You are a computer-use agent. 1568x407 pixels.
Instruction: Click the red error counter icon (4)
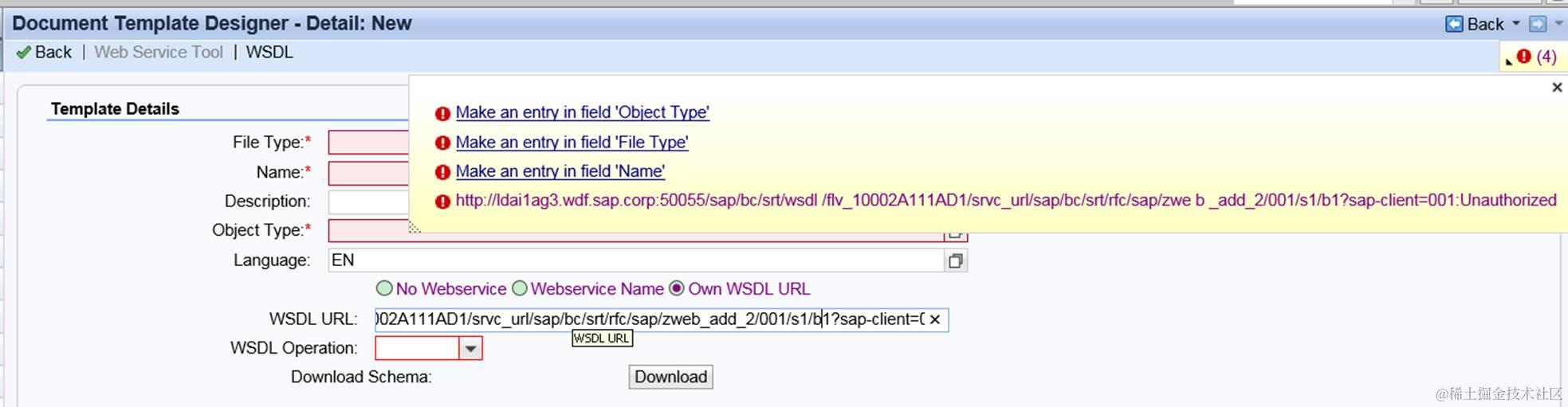pyautogui.click(x=1524, y=57)
